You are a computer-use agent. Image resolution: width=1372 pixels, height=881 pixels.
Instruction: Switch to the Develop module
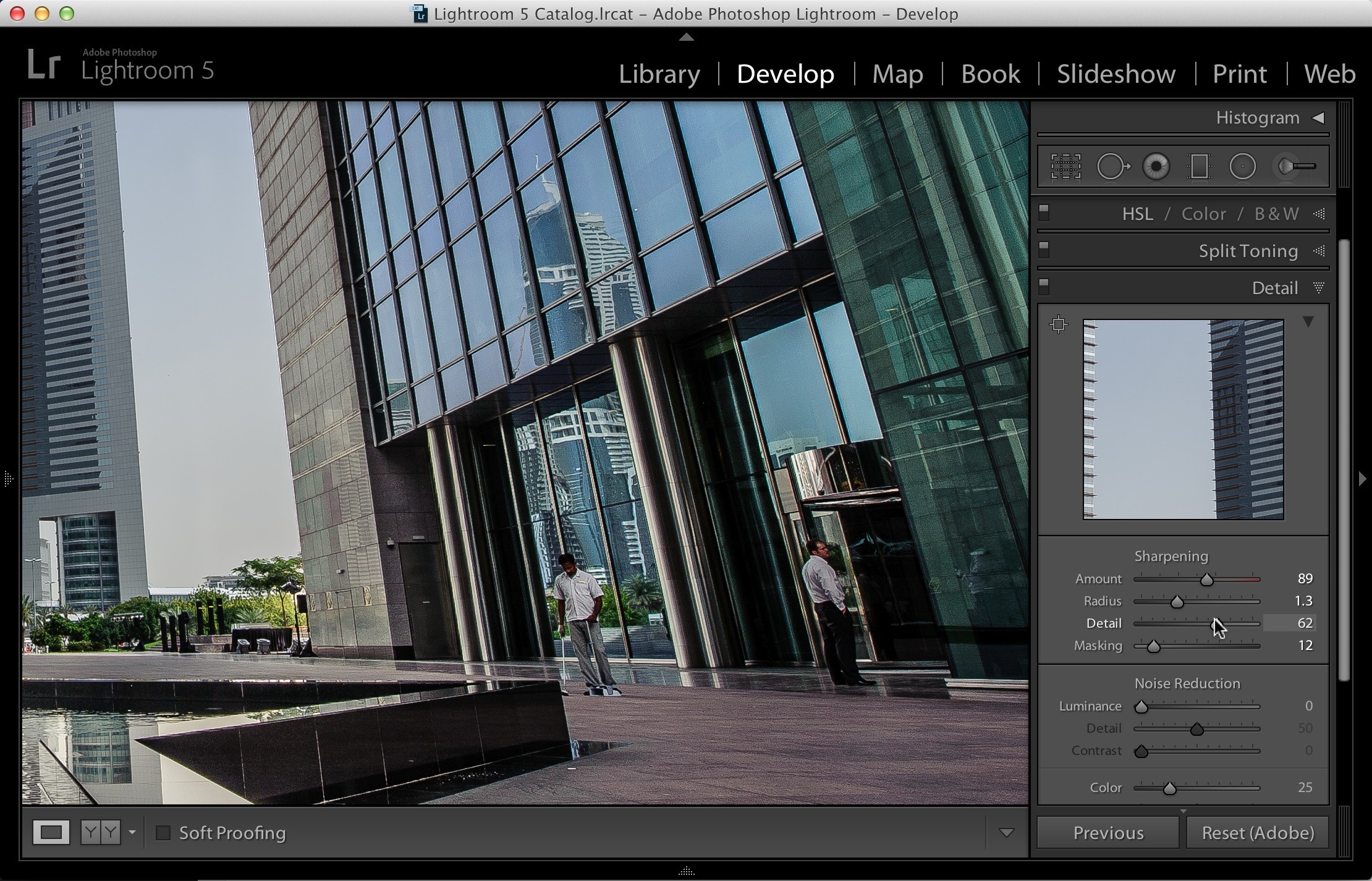pos(786,74)
